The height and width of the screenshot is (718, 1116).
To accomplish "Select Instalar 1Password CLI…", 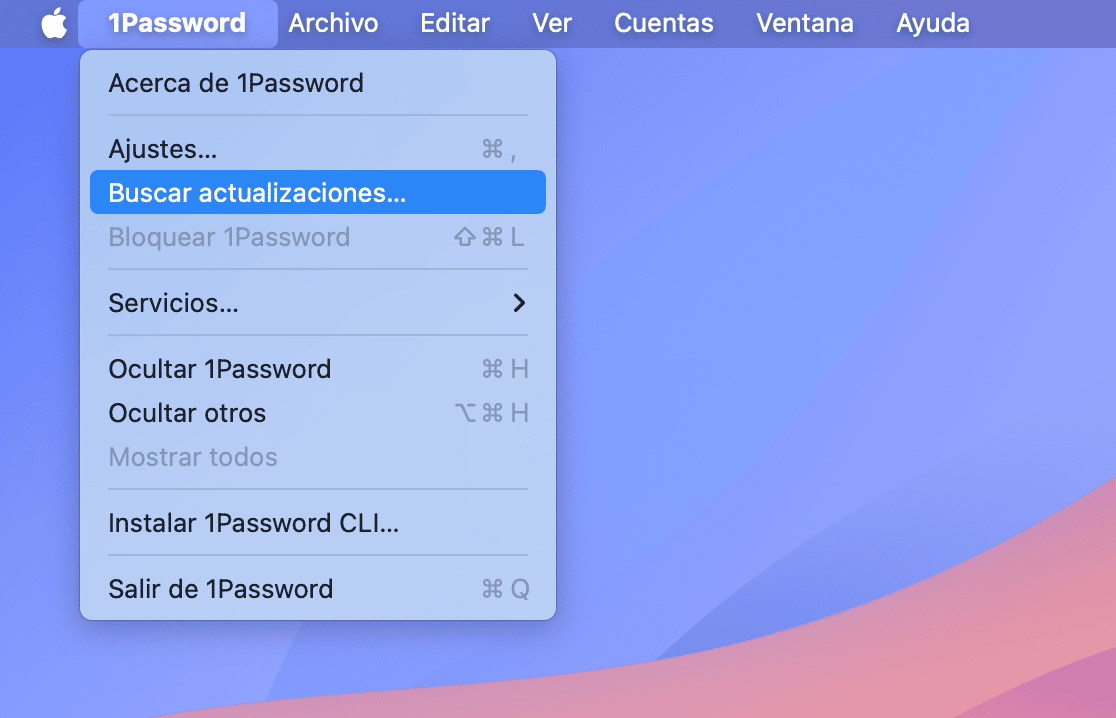I will (x=254, y=523).
